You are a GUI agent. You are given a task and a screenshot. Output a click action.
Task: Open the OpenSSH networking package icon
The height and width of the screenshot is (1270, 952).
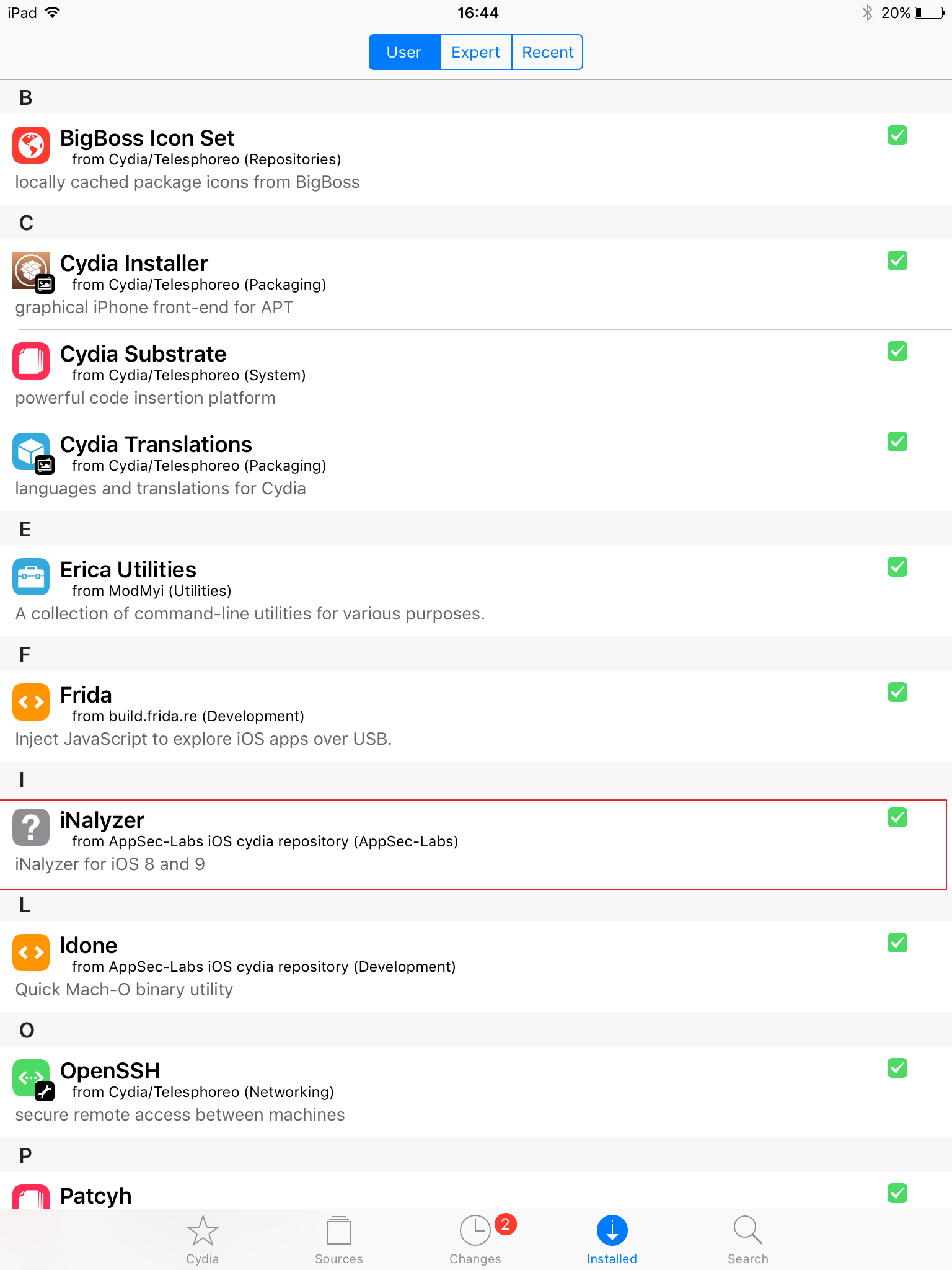pos(30,1078)
